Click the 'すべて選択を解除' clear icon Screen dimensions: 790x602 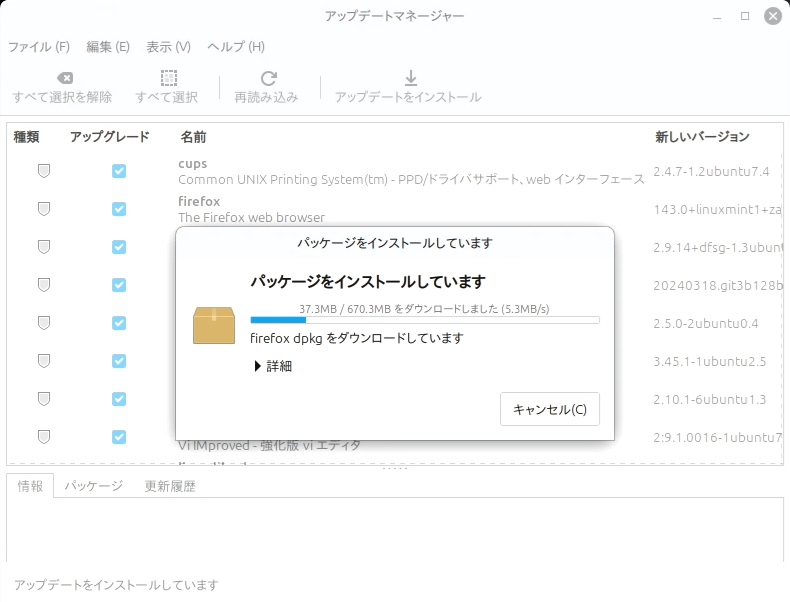(63, 79)
